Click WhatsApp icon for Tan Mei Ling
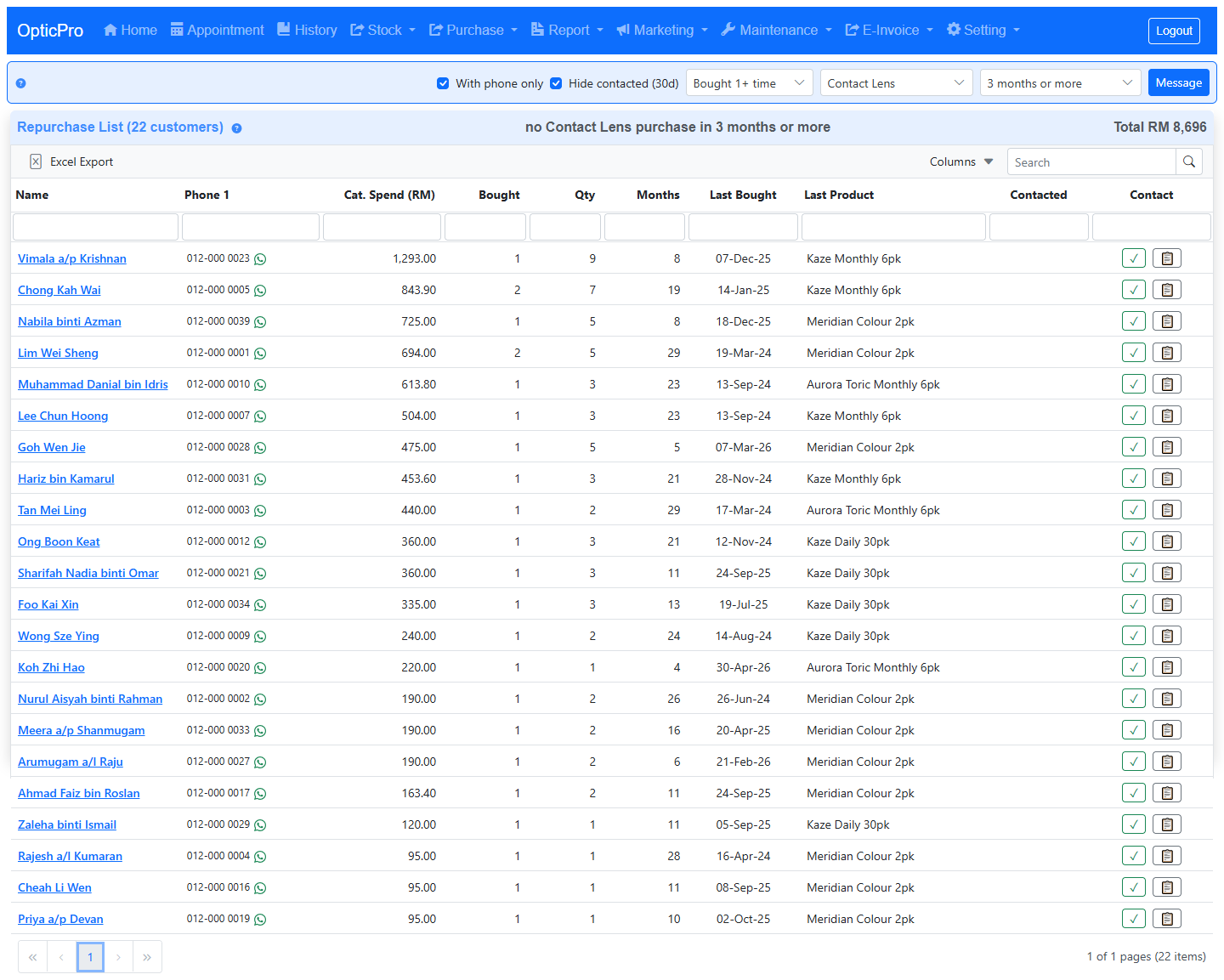 260,511
